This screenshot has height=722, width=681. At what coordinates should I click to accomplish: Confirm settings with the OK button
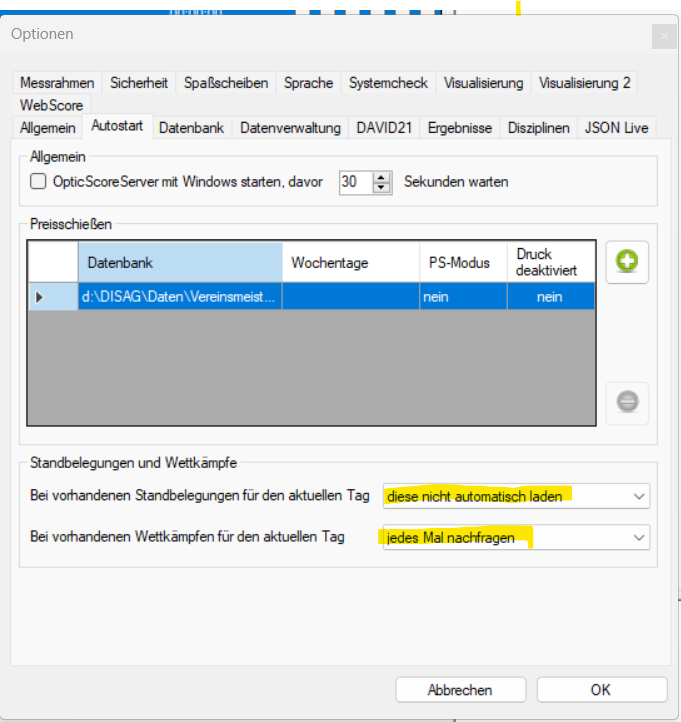(600, 690)
